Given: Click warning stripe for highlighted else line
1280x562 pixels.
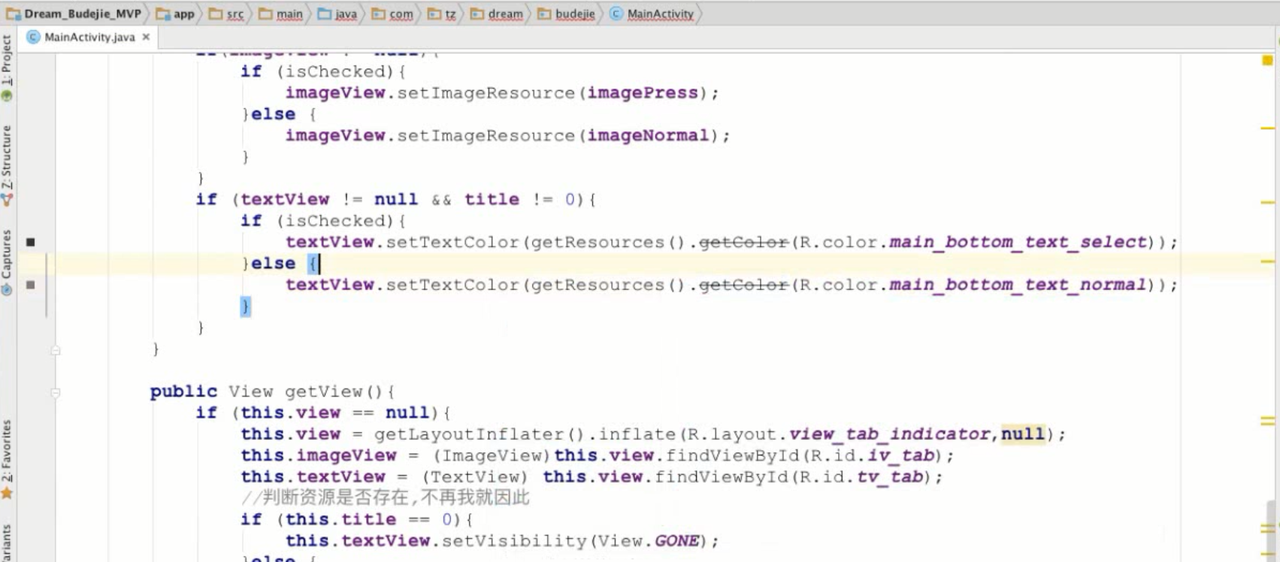Looking at the screenshot, I should click(1268, 261).
